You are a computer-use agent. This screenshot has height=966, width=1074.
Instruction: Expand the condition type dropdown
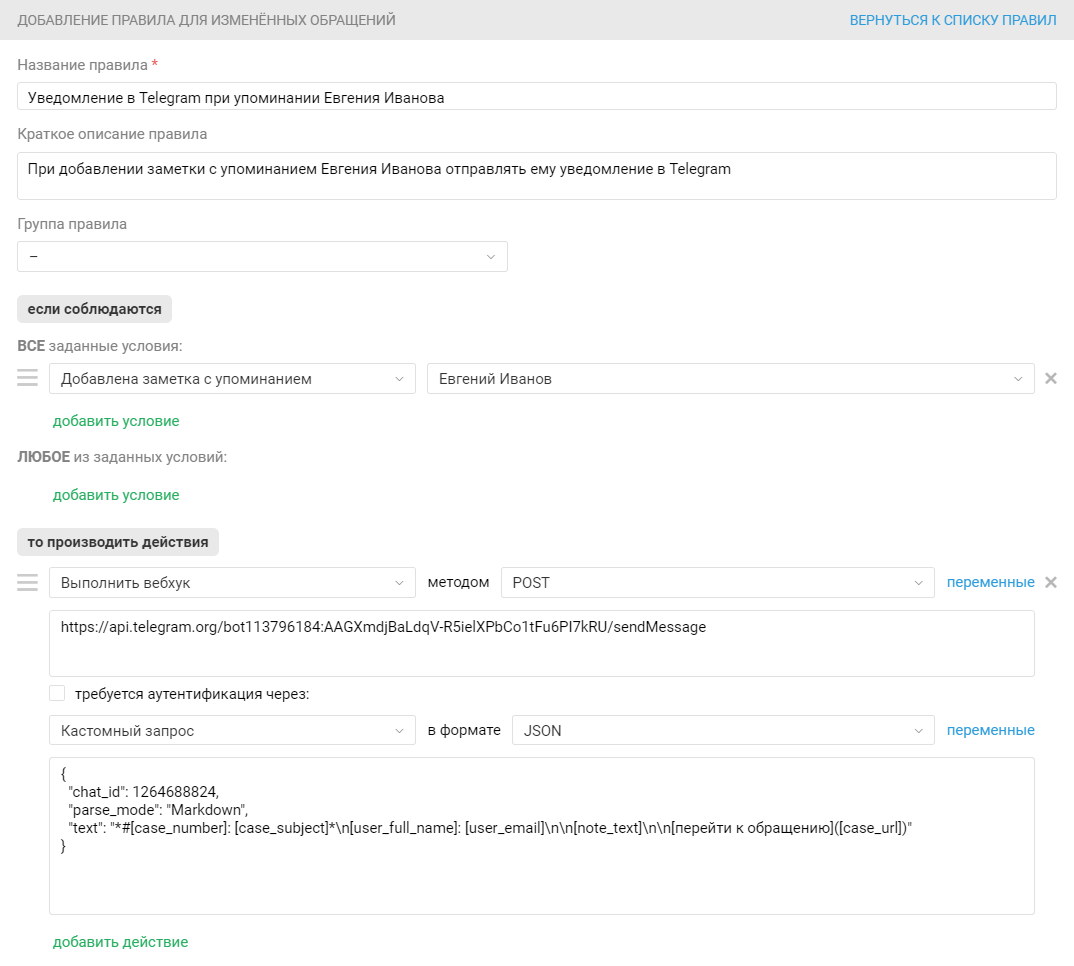tap(232, 379)
